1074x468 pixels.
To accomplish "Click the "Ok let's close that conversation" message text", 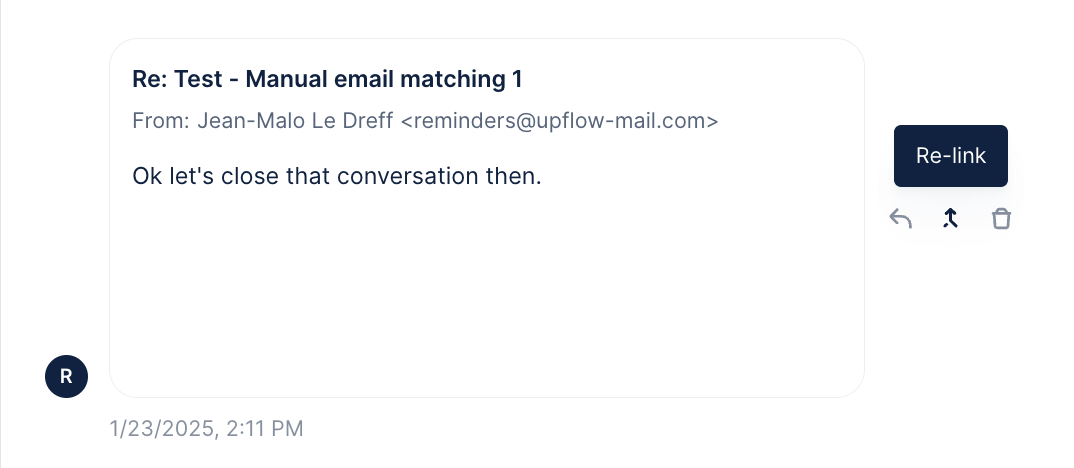I will click(x=336, y=176).
